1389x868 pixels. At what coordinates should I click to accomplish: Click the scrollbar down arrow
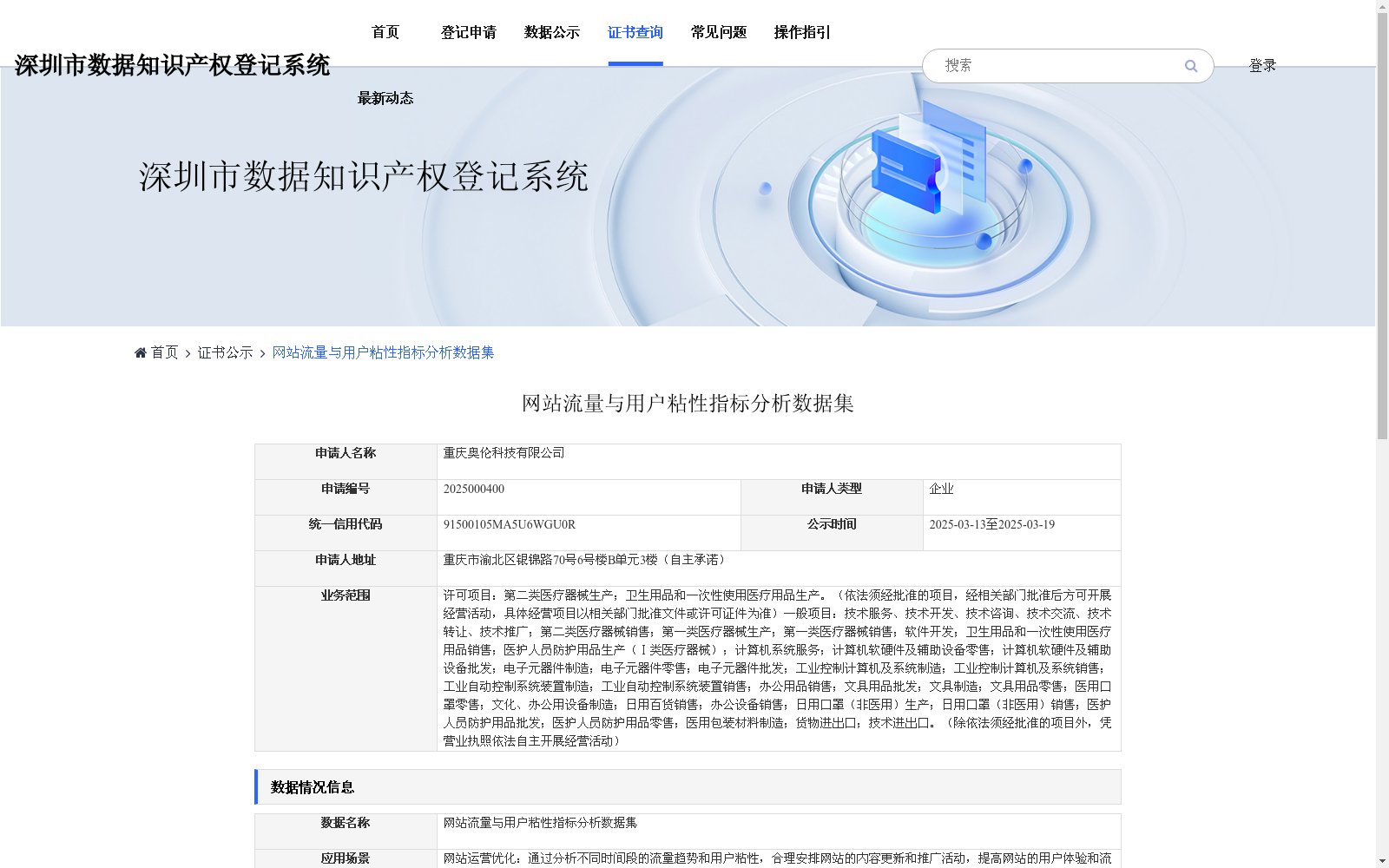coord(1382,861)
